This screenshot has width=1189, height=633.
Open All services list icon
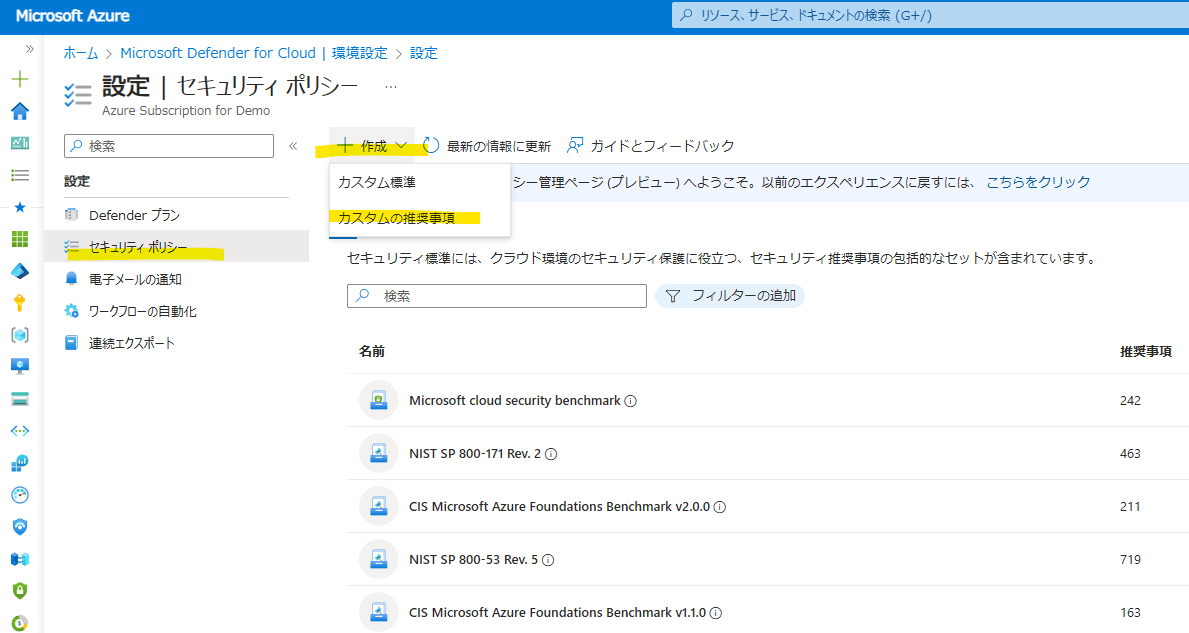point(20,175)
